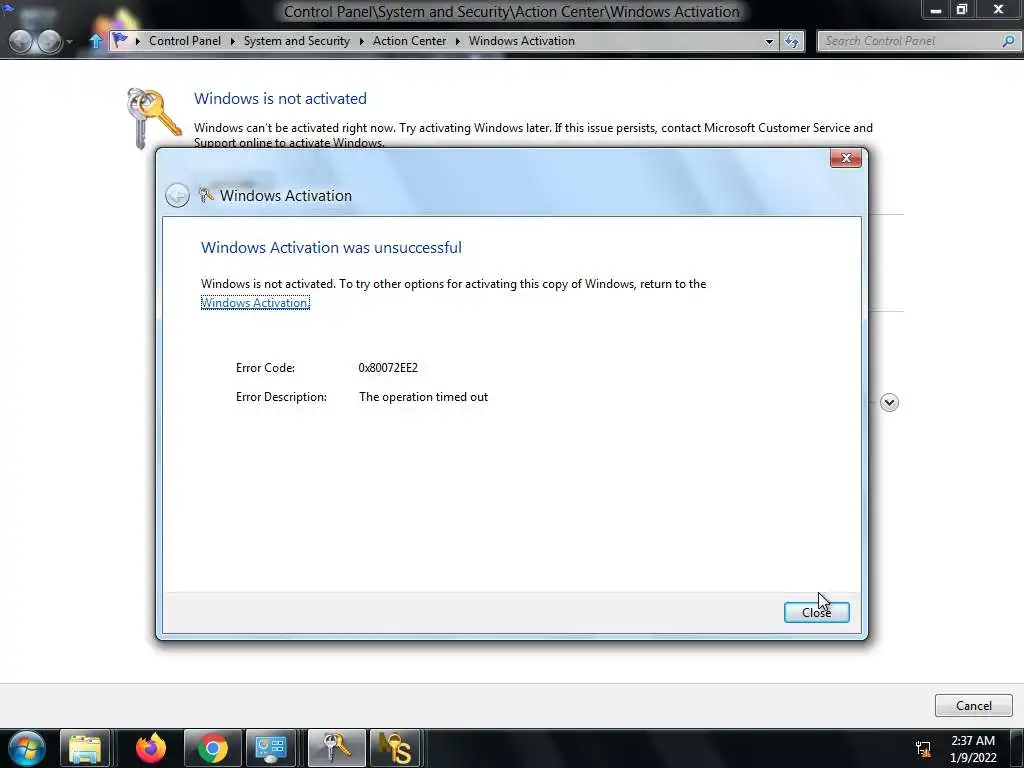Click the keys icon beside the Windows Activation title

click(x=206, y=195)
